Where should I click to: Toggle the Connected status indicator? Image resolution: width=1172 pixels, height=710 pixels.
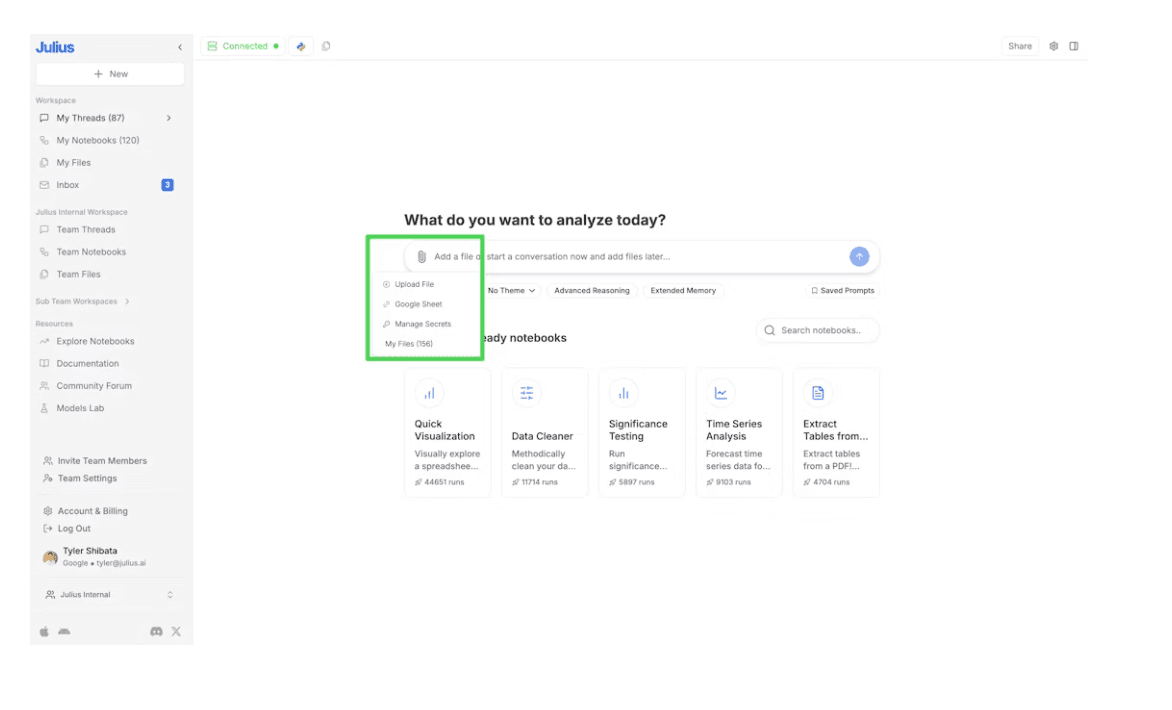241,45
